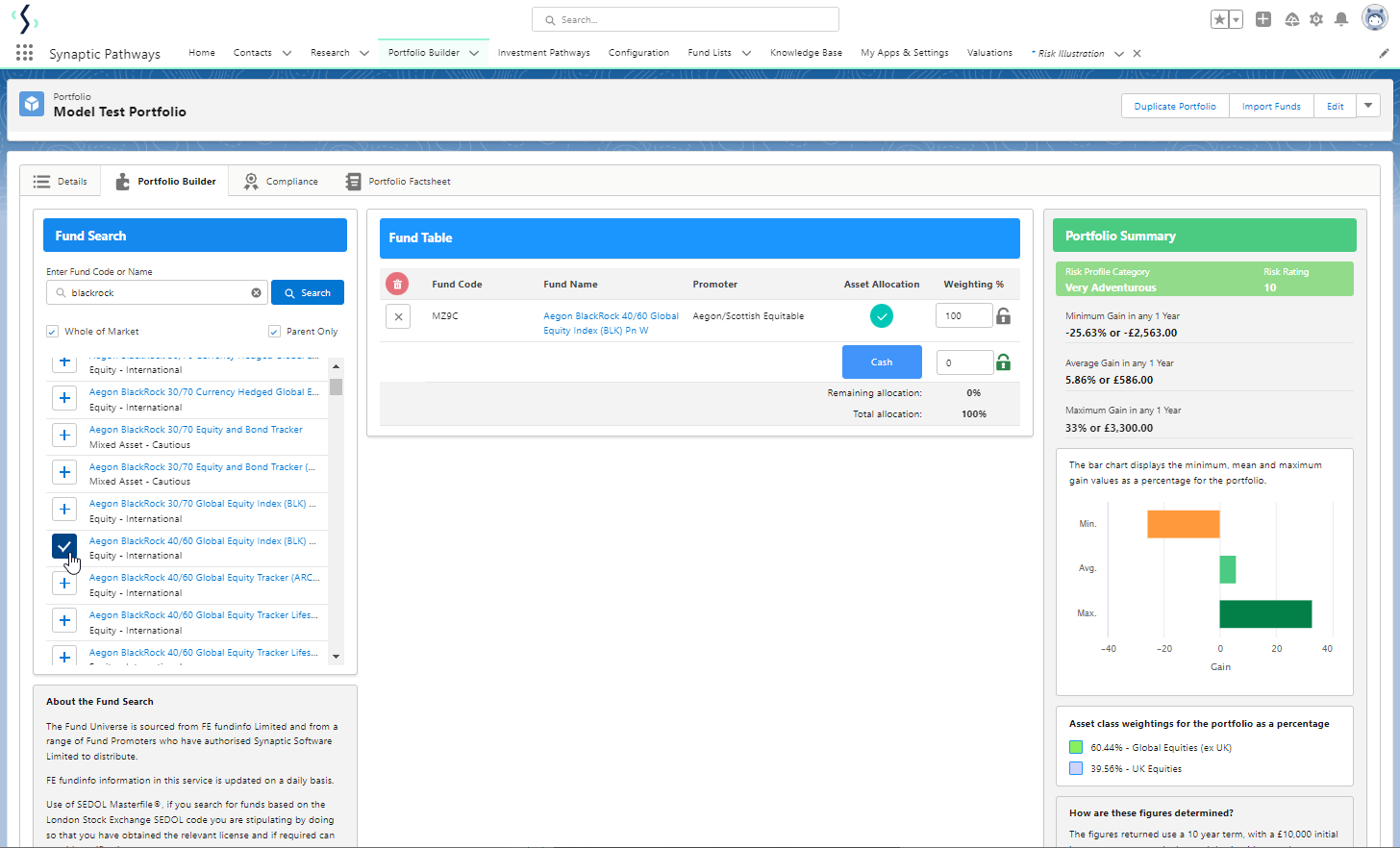
Task: Open Aegon BlackRock 40/60 link in Fund Table
Action: (612, 323)
